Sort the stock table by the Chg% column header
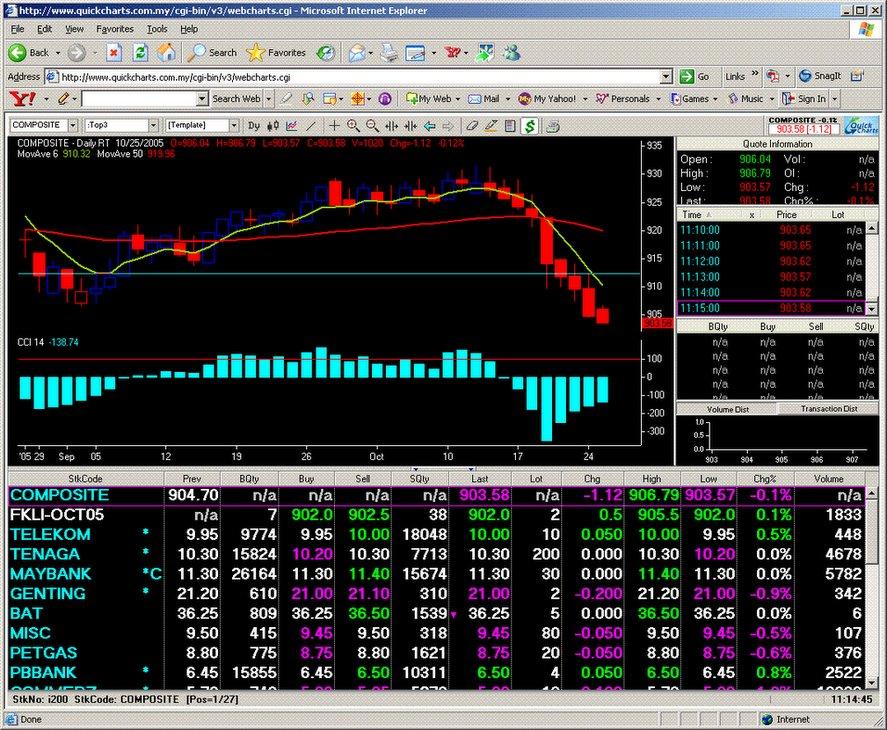Screen dimensions: 887x730 765,479
